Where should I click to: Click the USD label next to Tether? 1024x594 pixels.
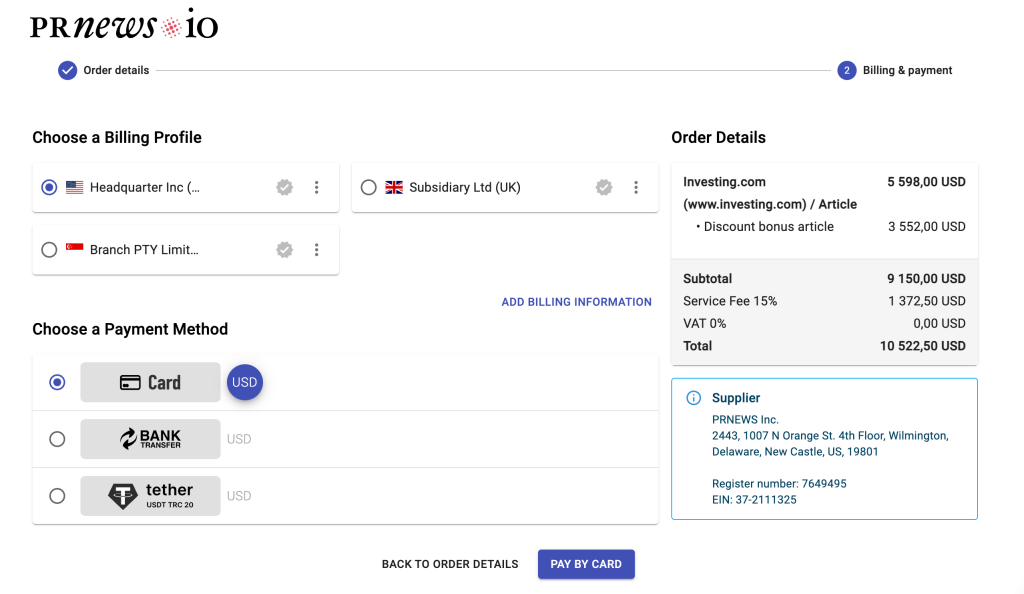point(239,496)
